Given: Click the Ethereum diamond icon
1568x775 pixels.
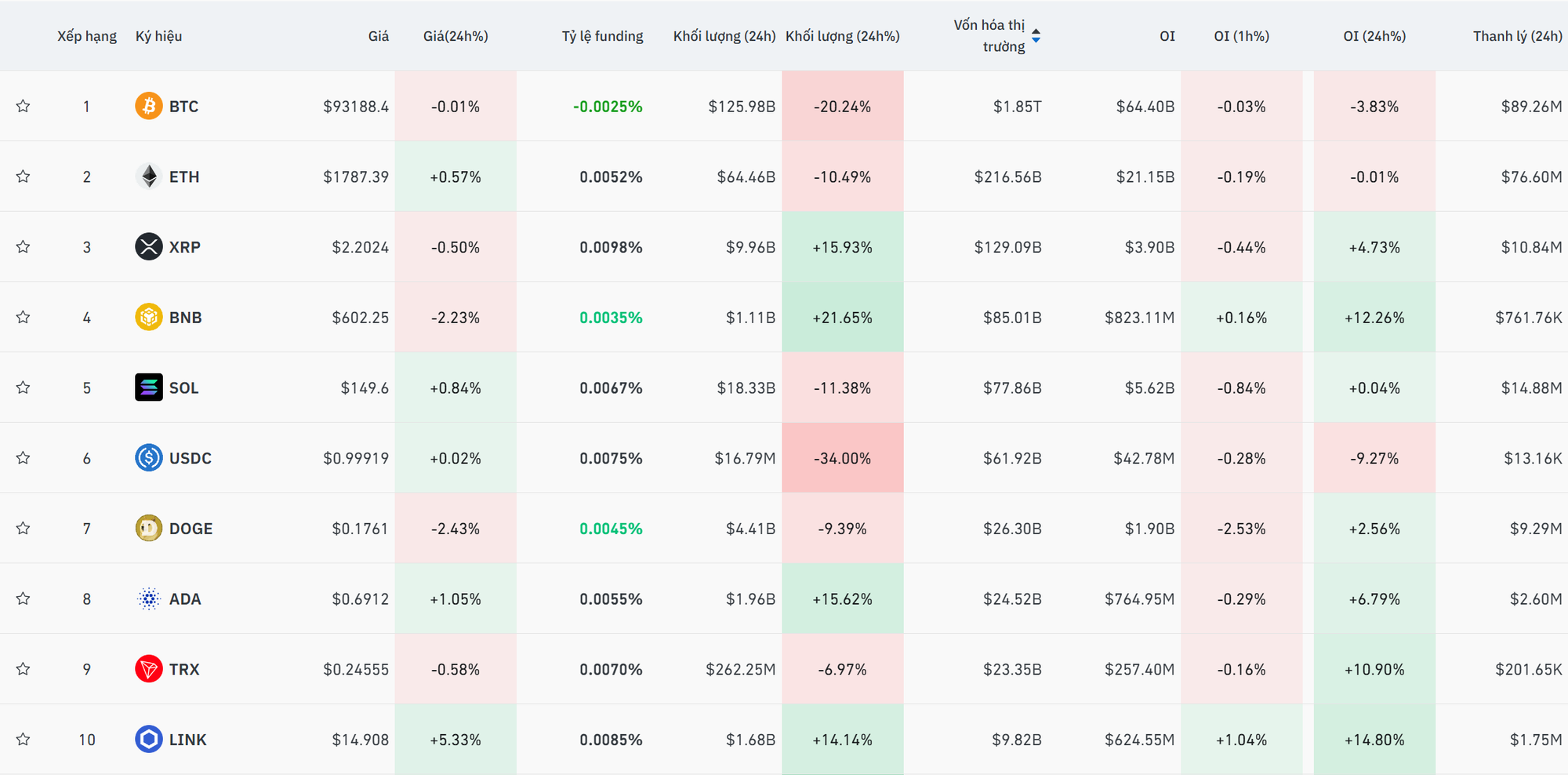Looking at the screenshot, I should point(148,176).
